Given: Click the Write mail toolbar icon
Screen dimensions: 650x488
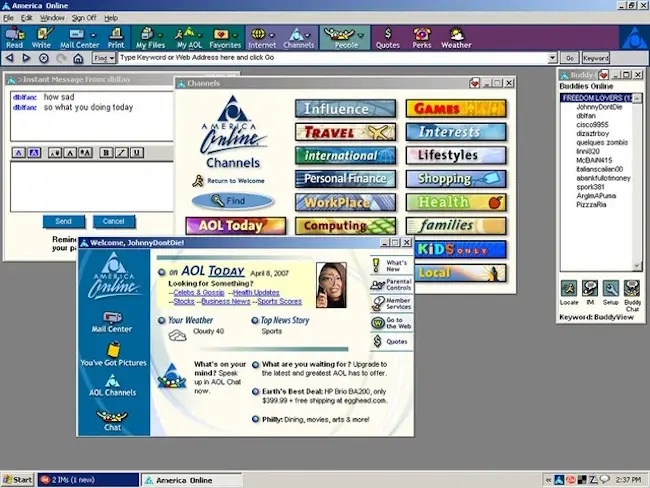Looking at the screenshot, I should pyautogui.click(x=41, y=38).
